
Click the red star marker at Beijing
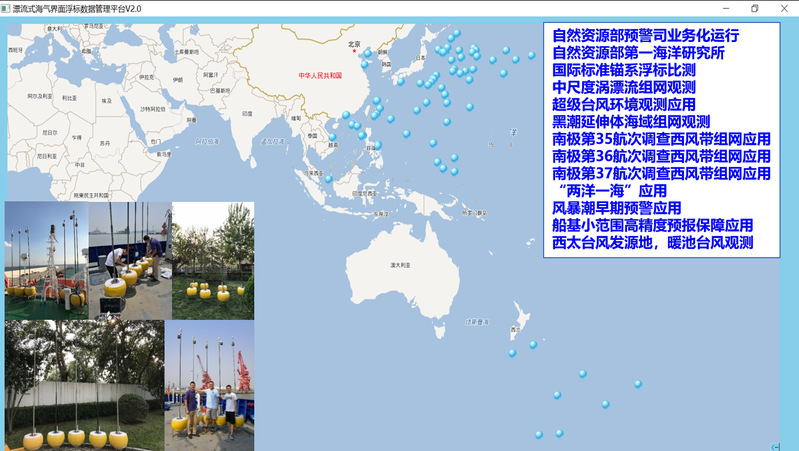click(x=353, y=51)
